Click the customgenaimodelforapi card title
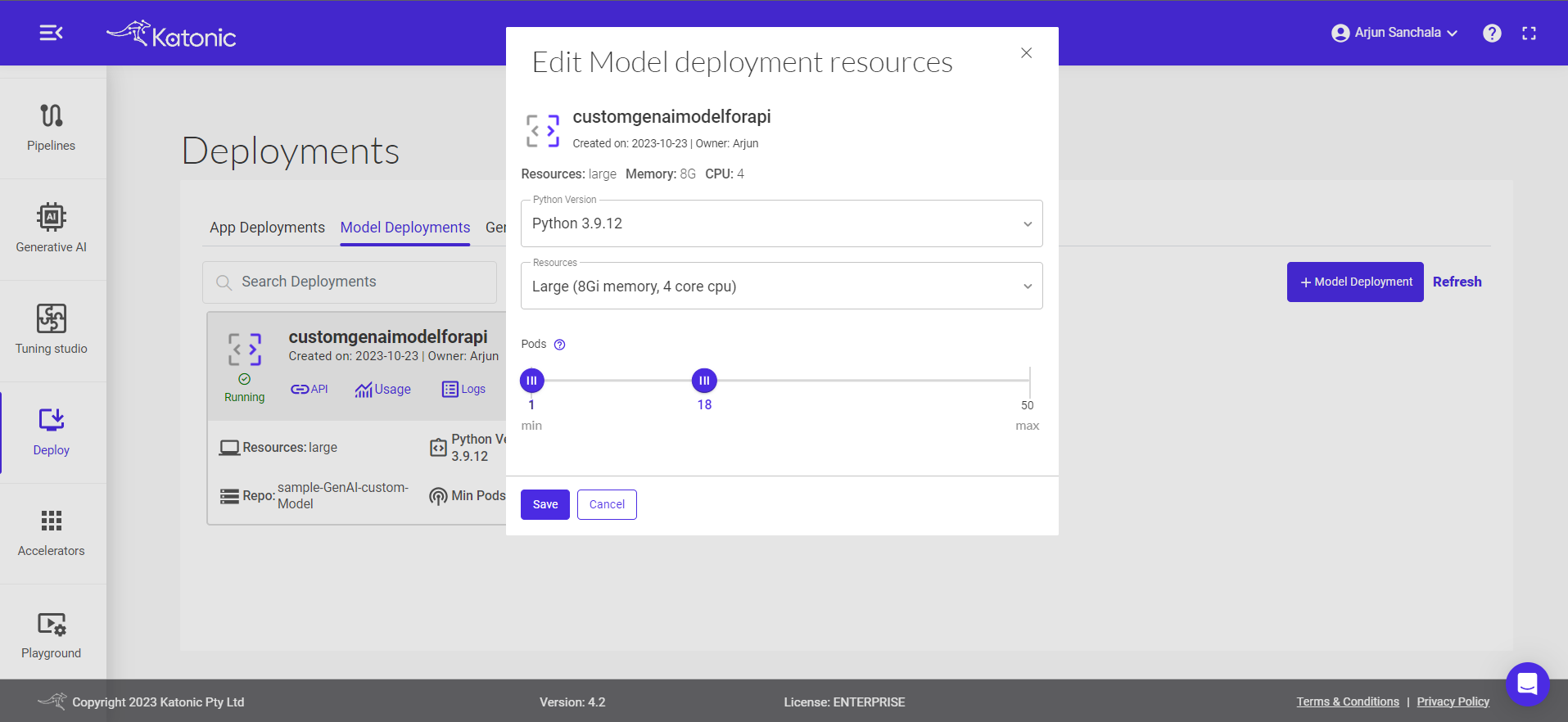Screen dimensions: 1568x722 [x=388, y=337]
